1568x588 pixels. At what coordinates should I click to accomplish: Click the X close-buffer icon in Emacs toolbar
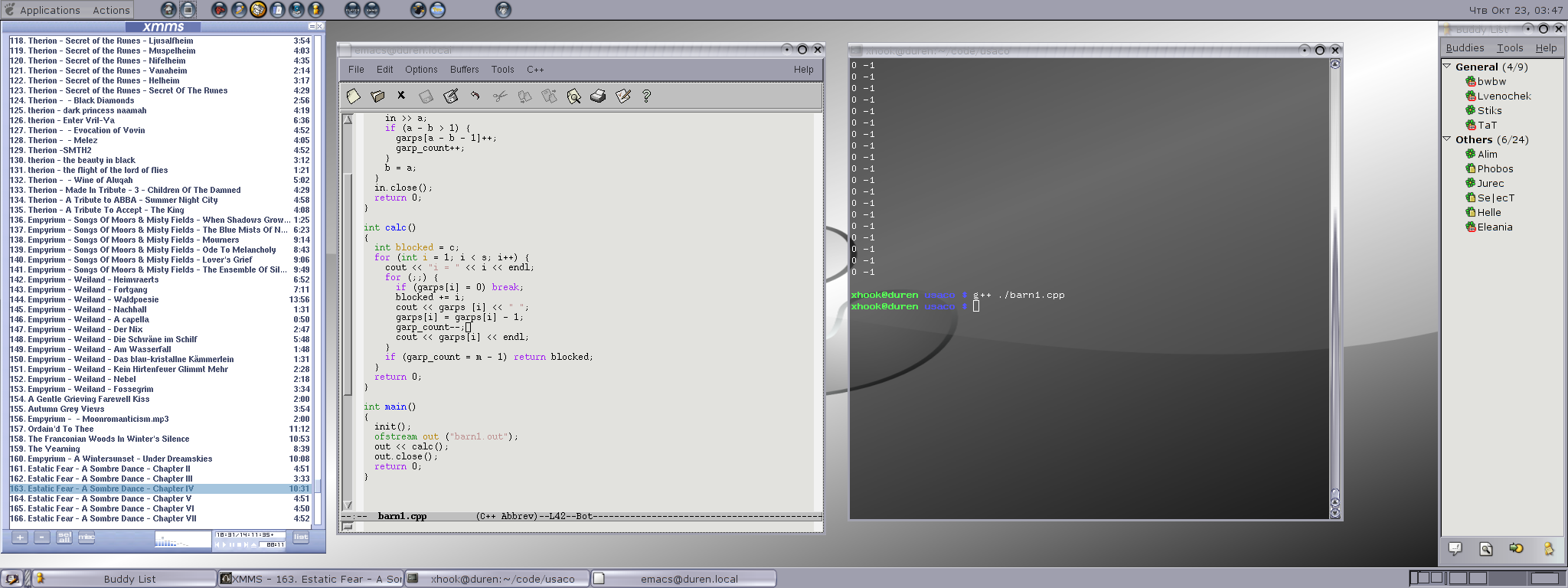401,96
